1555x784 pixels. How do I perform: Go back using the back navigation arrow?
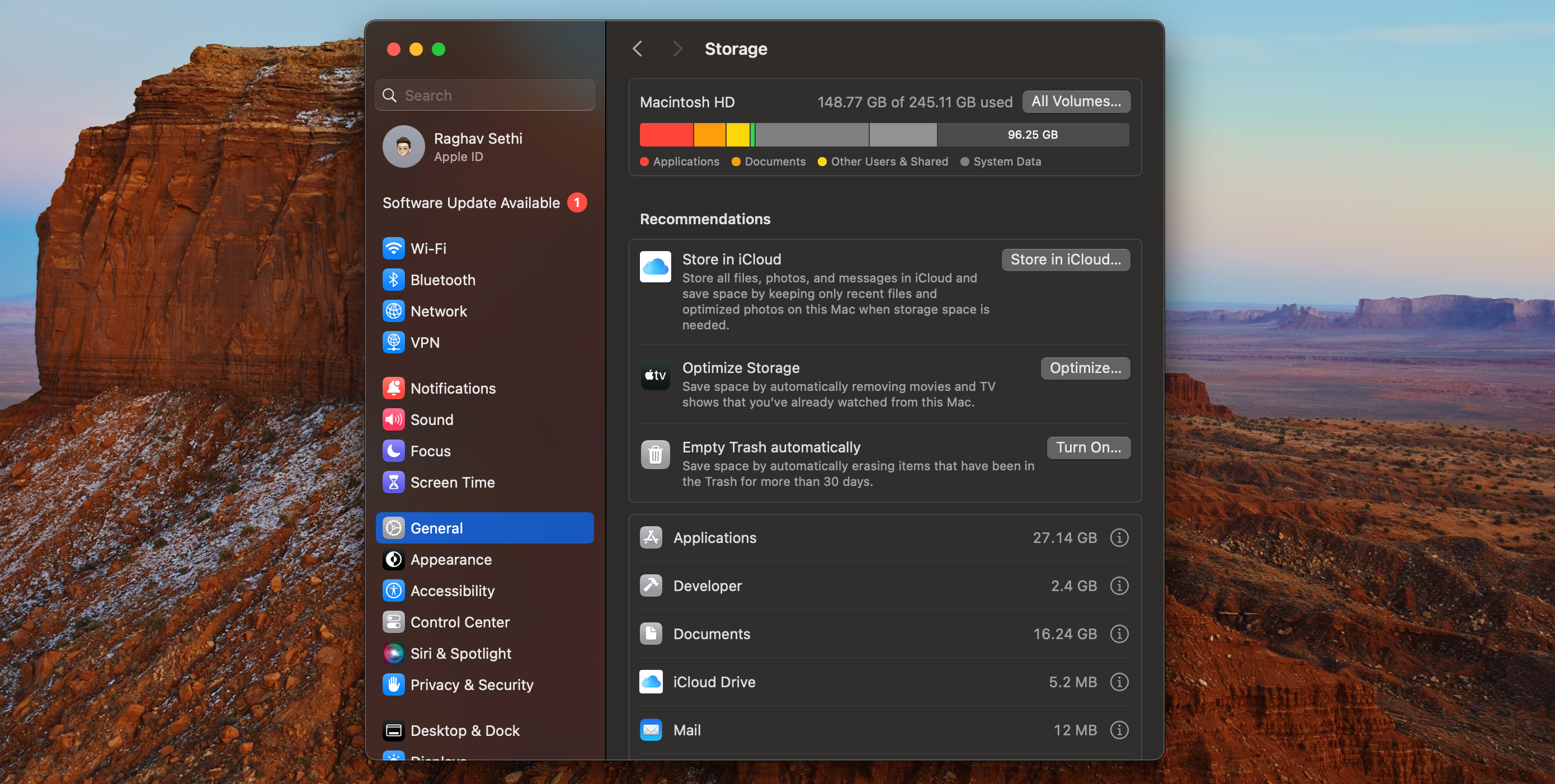pos(638,48)
